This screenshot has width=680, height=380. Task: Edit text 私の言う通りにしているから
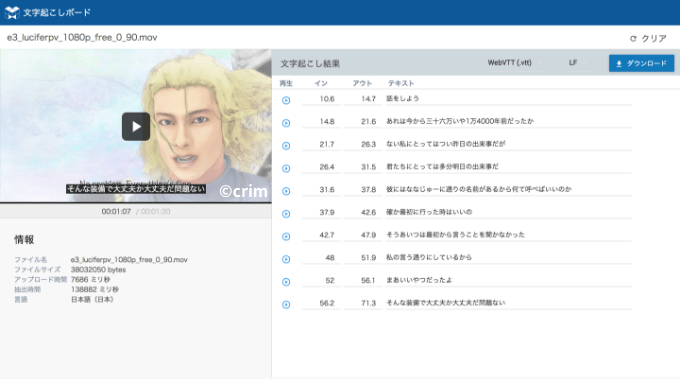[508, 258]
